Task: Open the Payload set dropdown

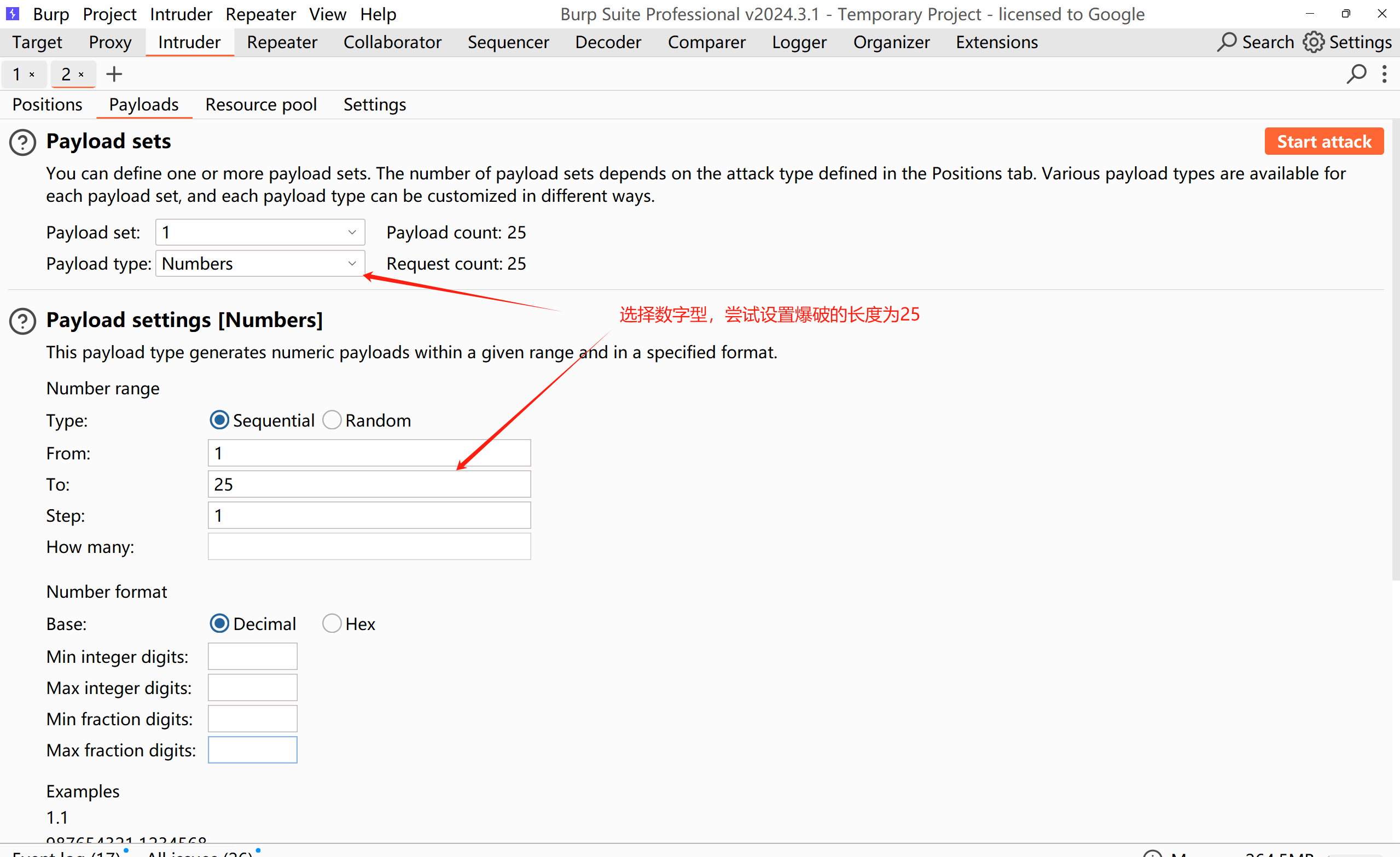Action: point(260,232)
